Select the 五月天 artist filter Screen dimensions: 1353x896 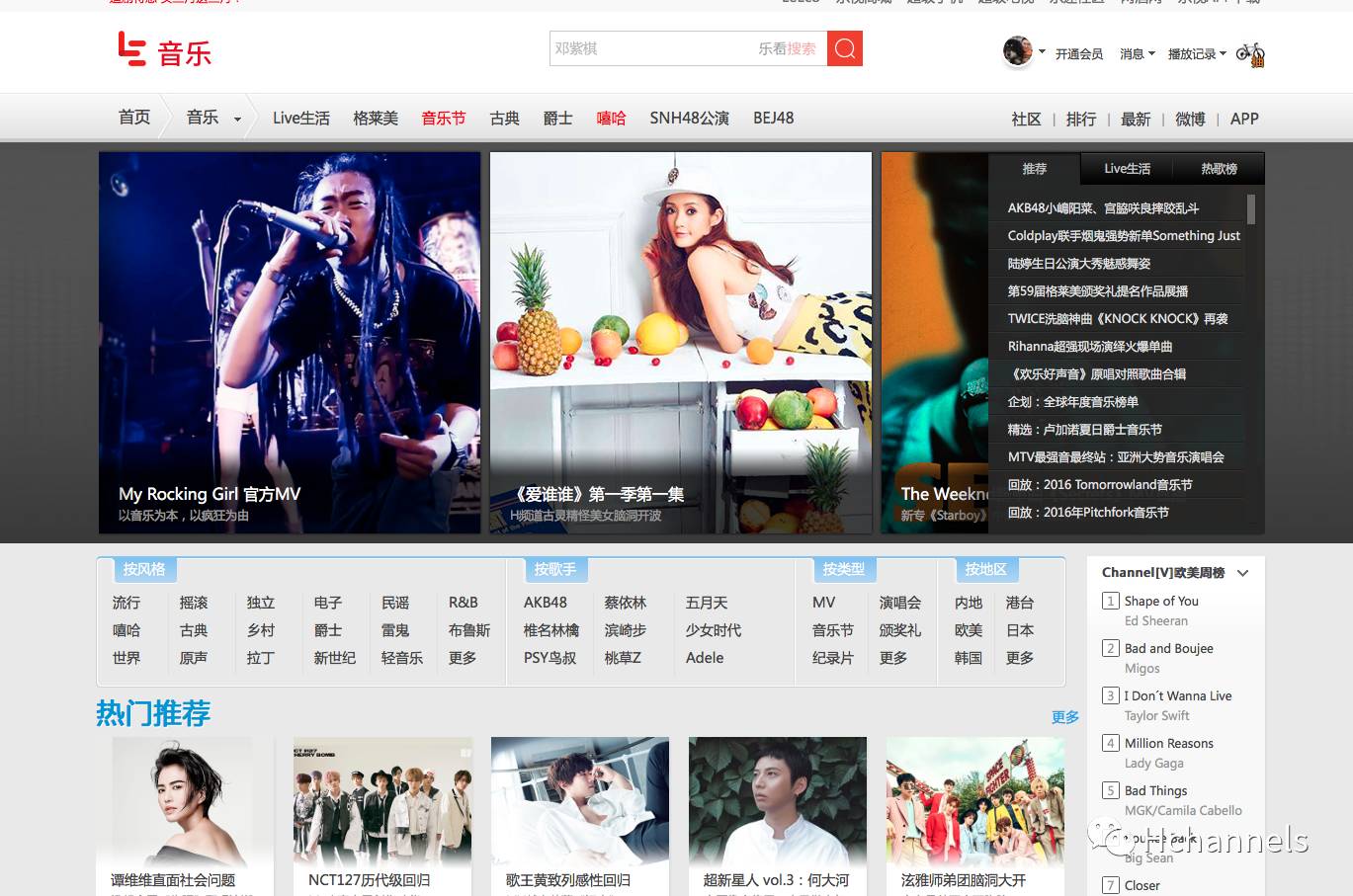pos(707,603)
